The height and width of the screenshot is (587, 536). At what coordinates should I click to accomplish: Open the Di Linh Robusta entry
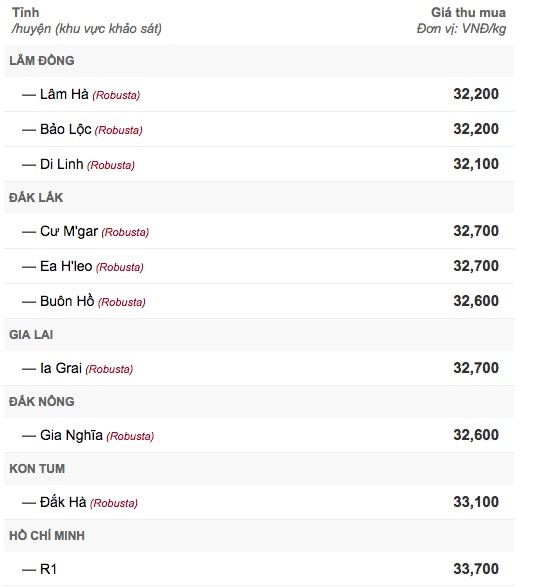[259, 164]
